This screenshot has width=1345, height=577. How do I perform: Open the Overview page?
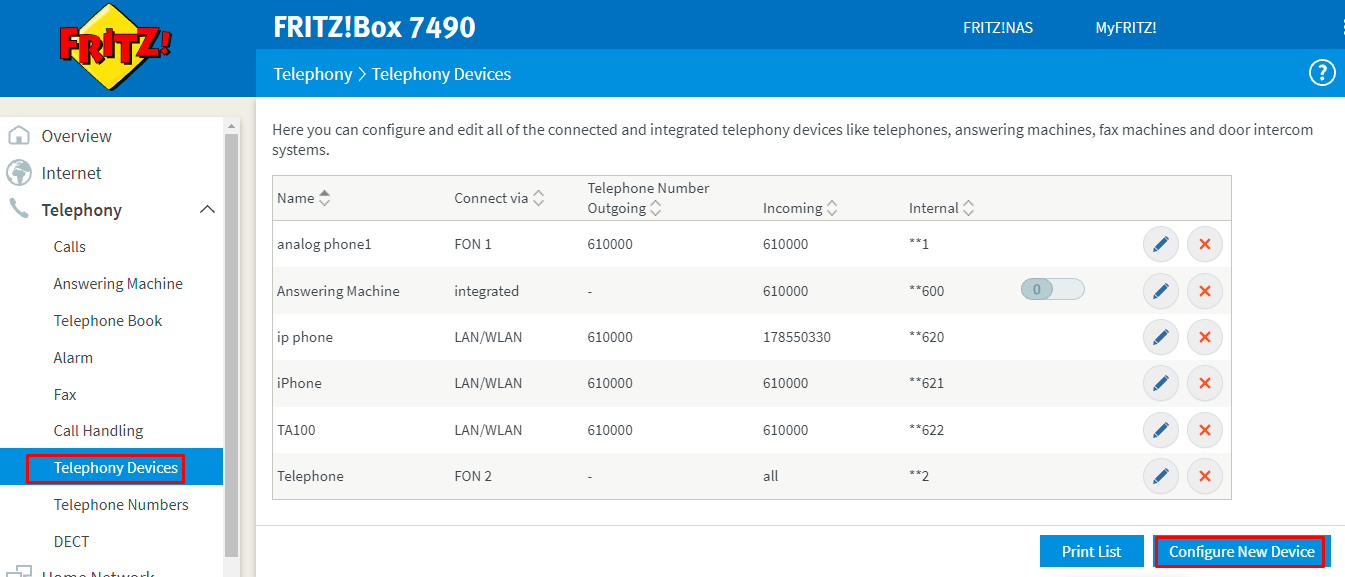click(76, 136)
